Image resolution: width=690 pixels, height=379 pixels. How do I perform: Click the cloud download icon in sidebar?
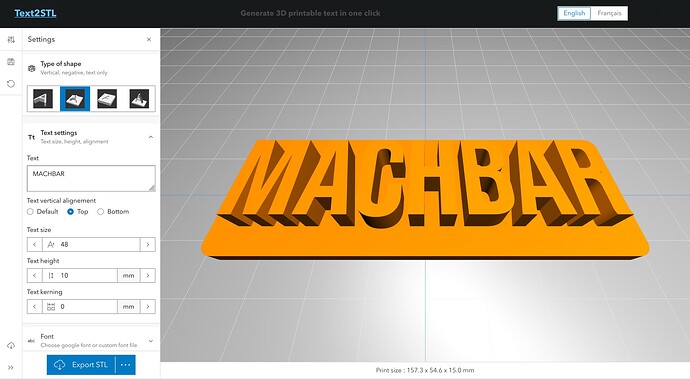11,345
